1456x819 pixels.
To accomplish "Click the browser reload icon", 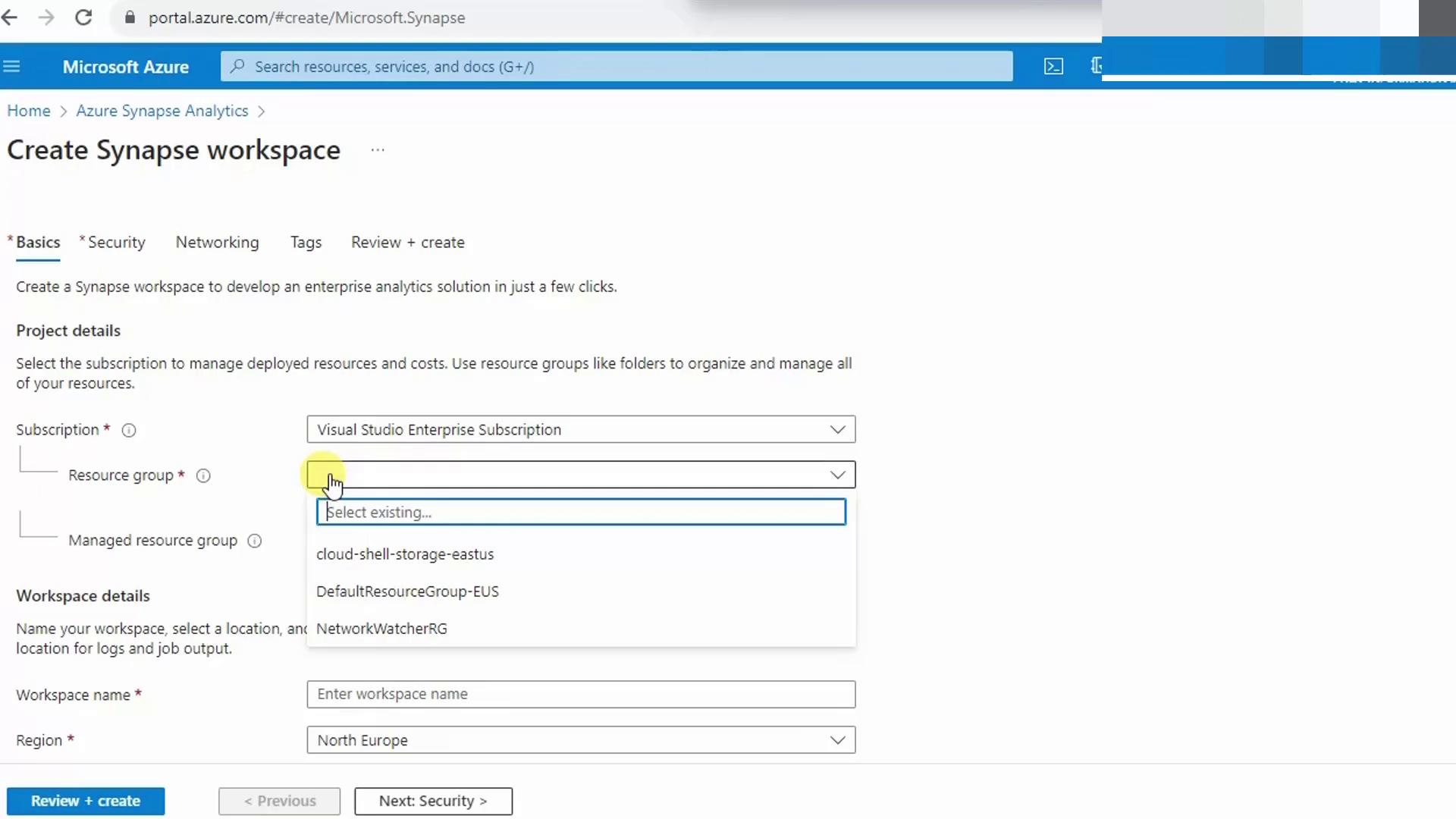I will point(83,17).
